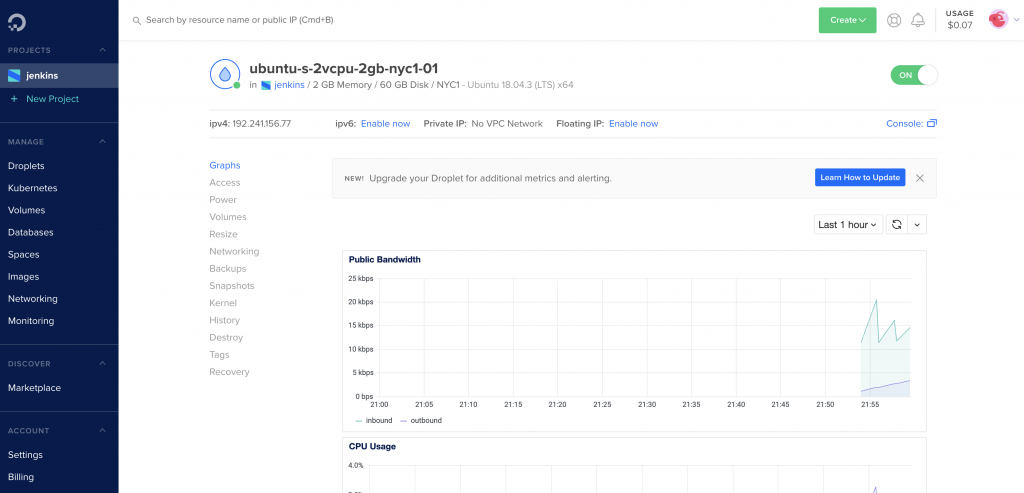The height and width of the screenshot is (493, 1024).
Task: Open the Power tab
Action: coord(223,200)
